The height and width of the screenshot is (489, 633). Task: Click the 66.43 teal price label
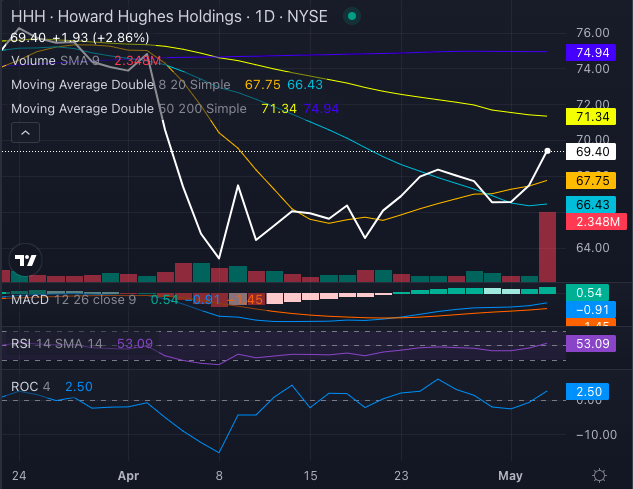coord(591,204)
